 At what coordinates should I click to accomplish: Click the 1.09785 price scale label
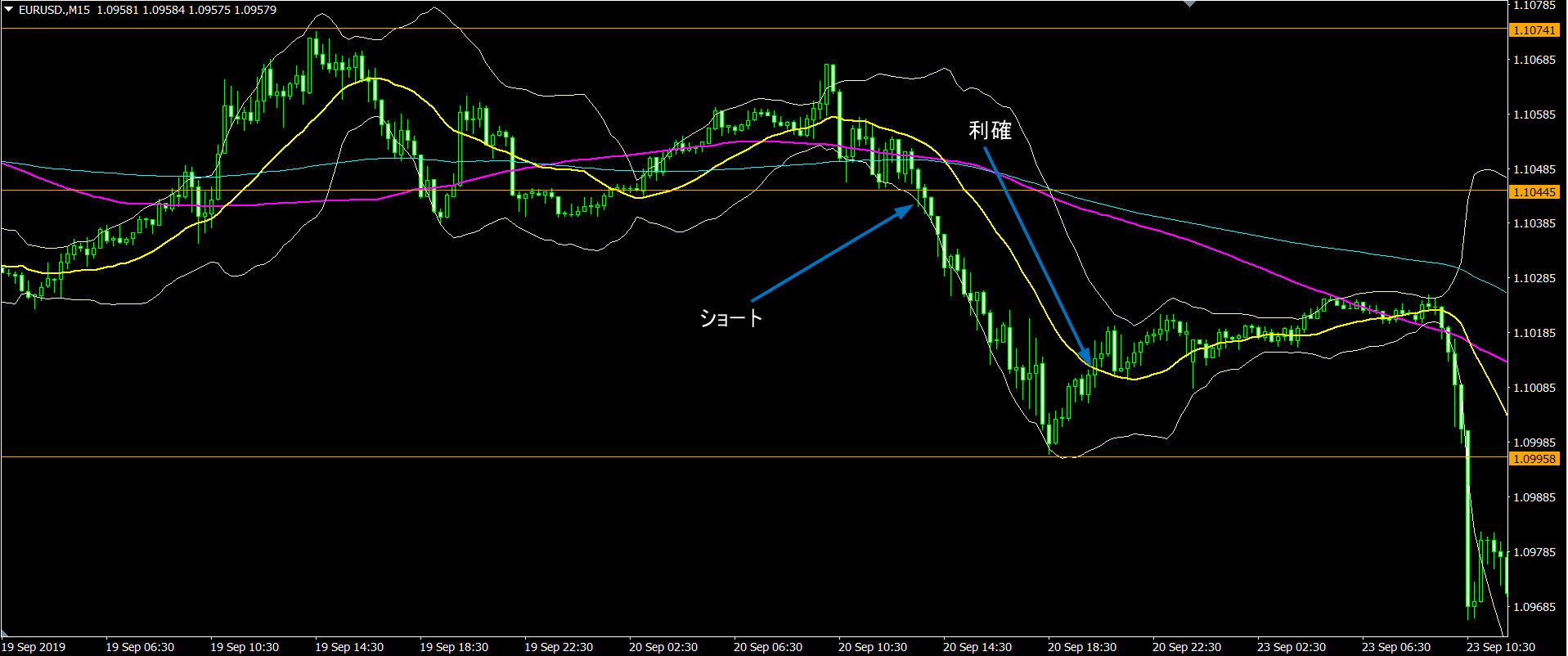1534,552
